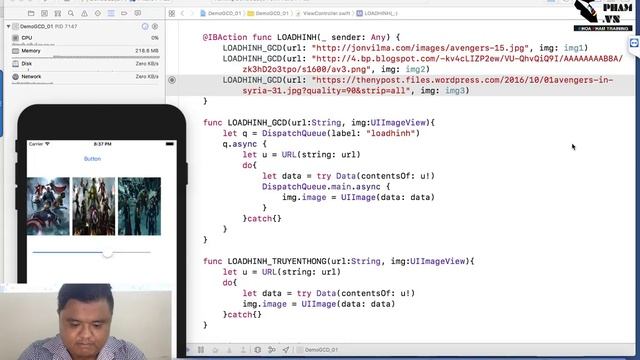Viewport: 640px width, 360px height.
Task: Open the related items grid menu
Action: coord(172,13)
